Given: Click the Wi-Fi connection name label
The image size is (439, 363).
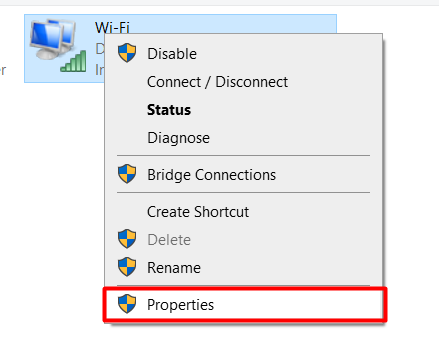Looking at the screenshot, I should (x=112, y=27).
